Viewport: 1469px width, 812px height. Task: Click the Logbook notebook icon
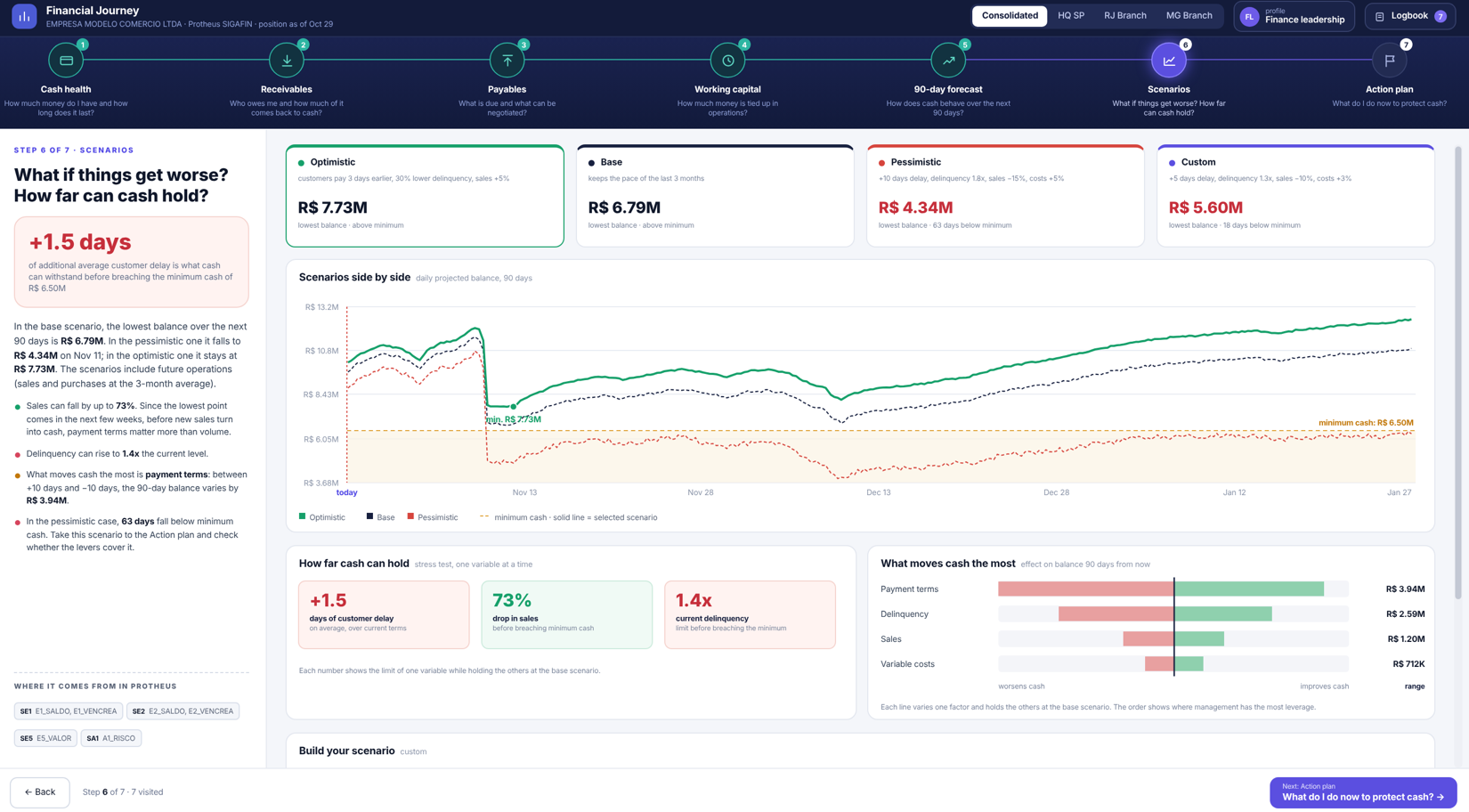1380,16
